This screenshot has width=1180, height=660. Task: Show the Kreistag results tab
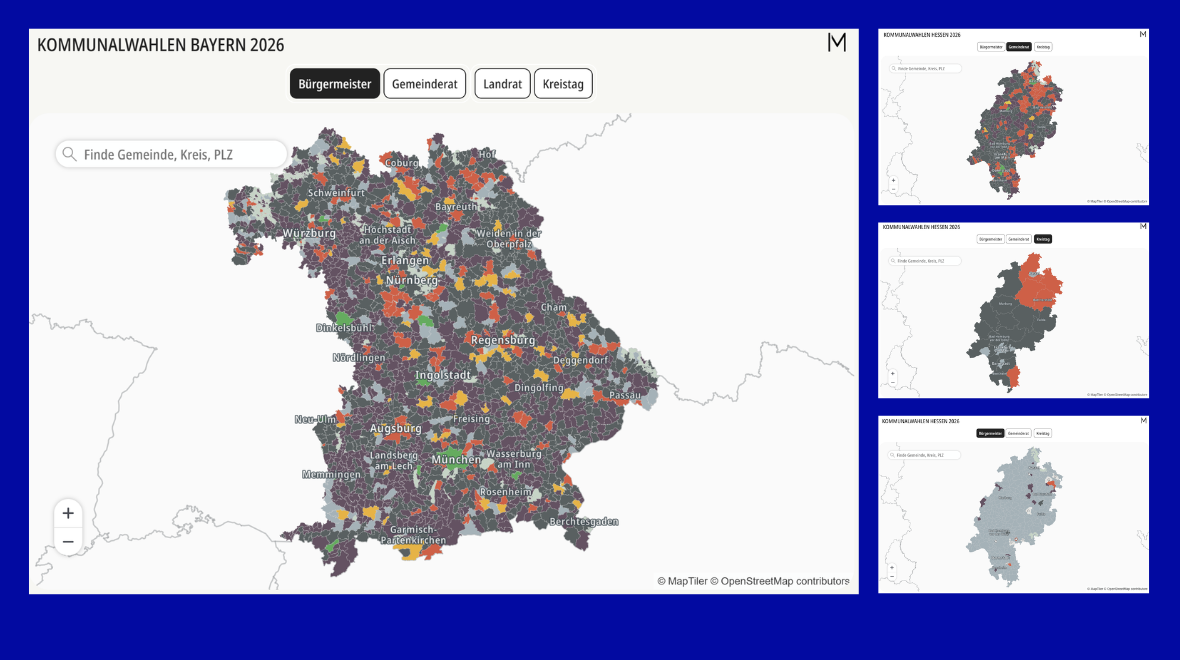[x=563, y=84]
